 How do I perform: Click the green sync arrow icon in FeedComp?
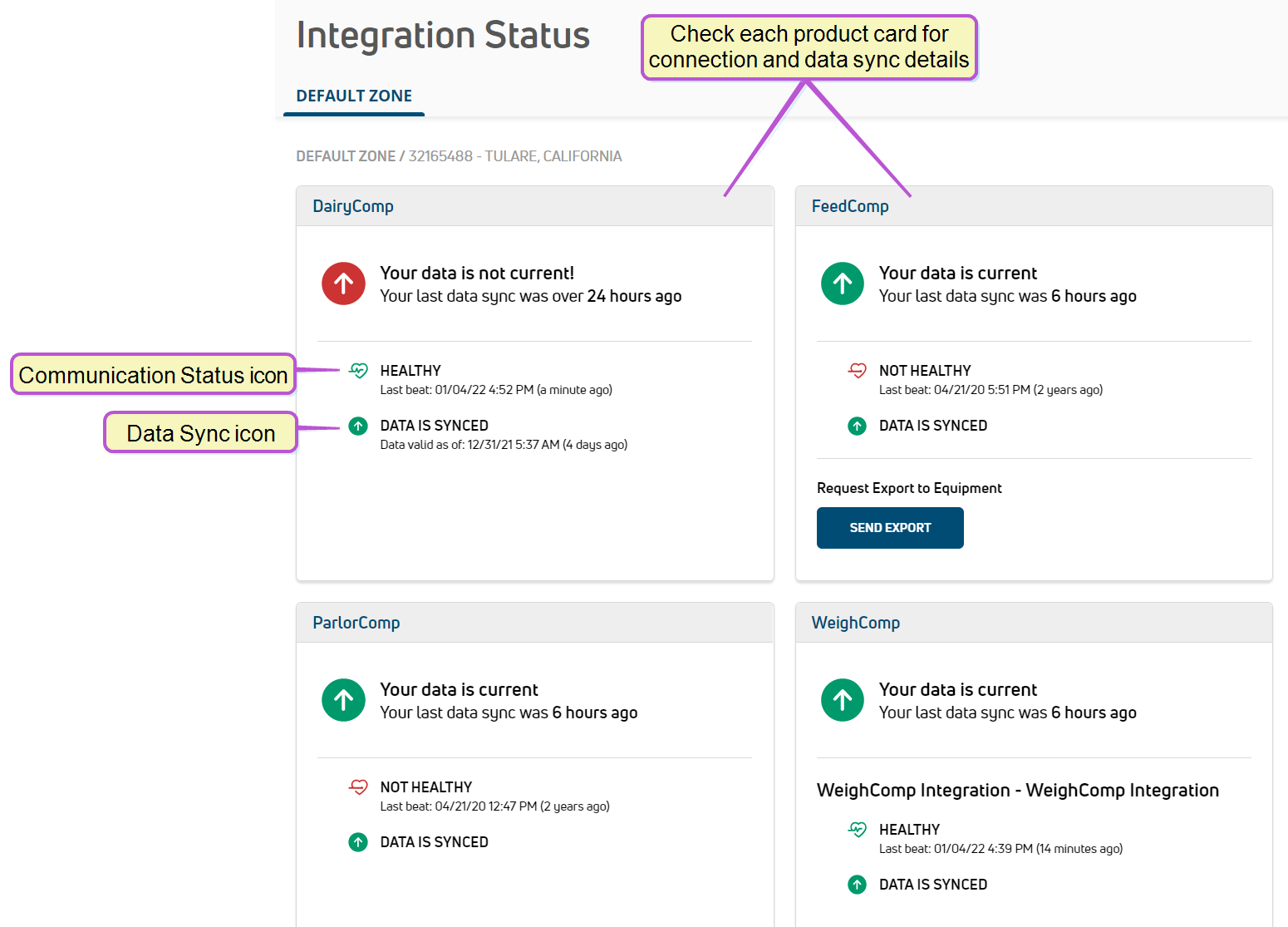pos(843,284)
